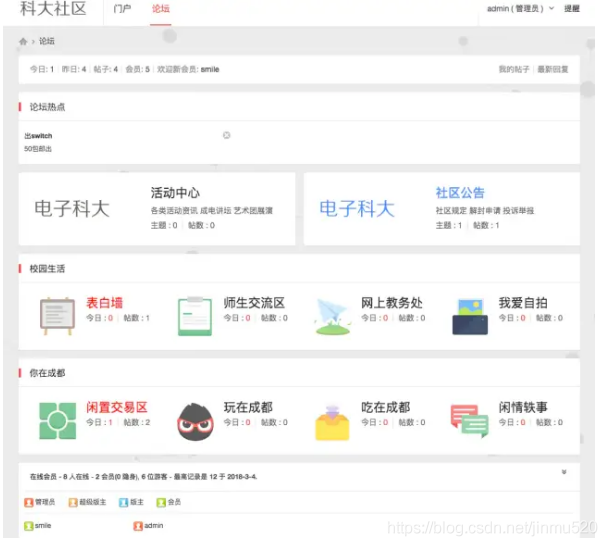Click the gray 电子科大 logo of 活动中心
The image size is (607, 546).
72,209
